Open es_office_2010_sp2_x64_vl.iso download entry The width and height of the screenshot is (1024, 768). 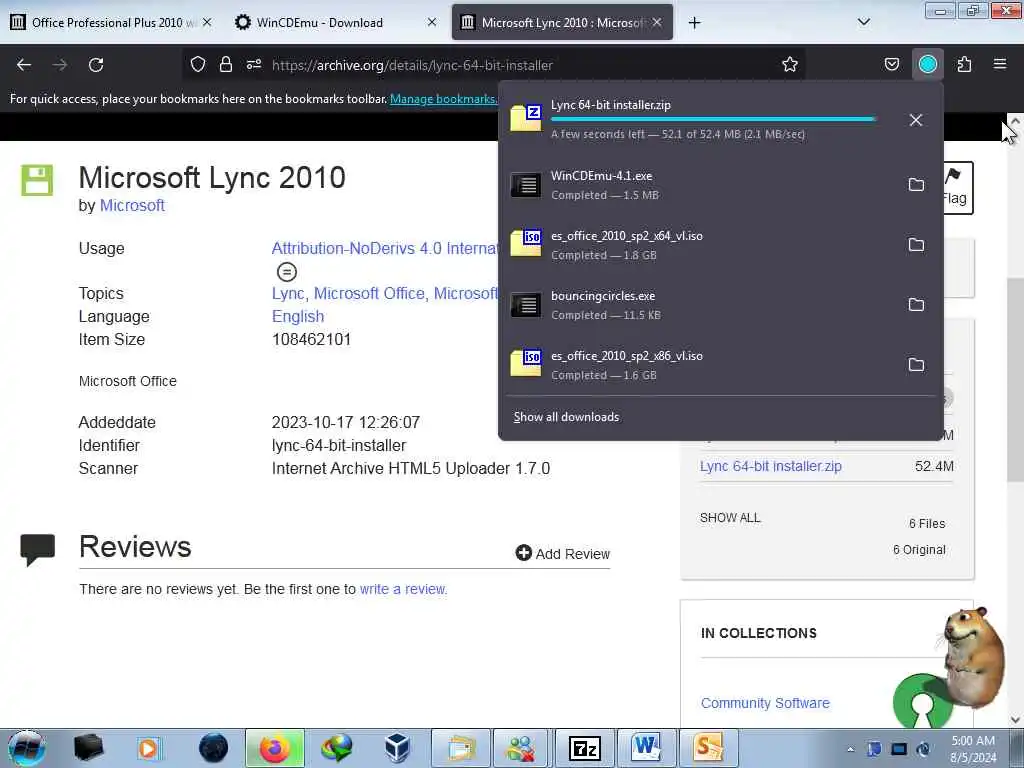(699, 245)
